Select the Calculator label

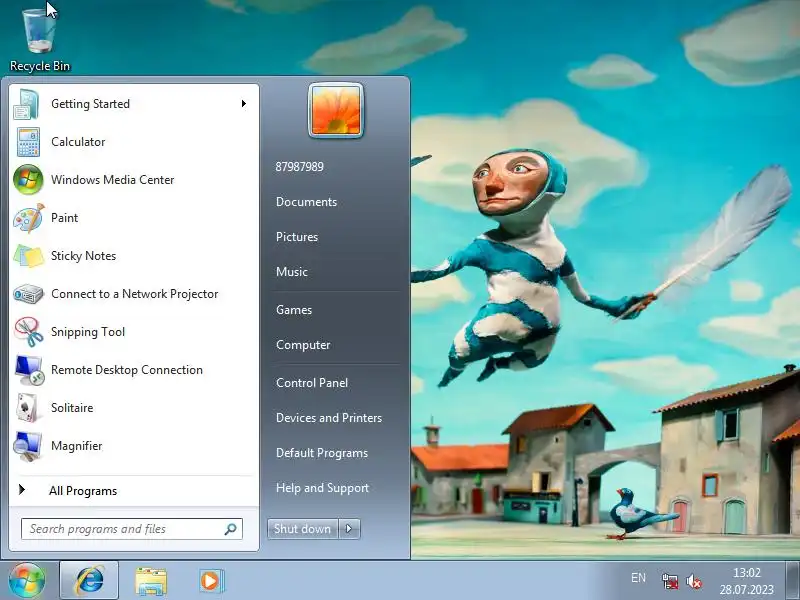pyautogui.click(x=78, y=142)
